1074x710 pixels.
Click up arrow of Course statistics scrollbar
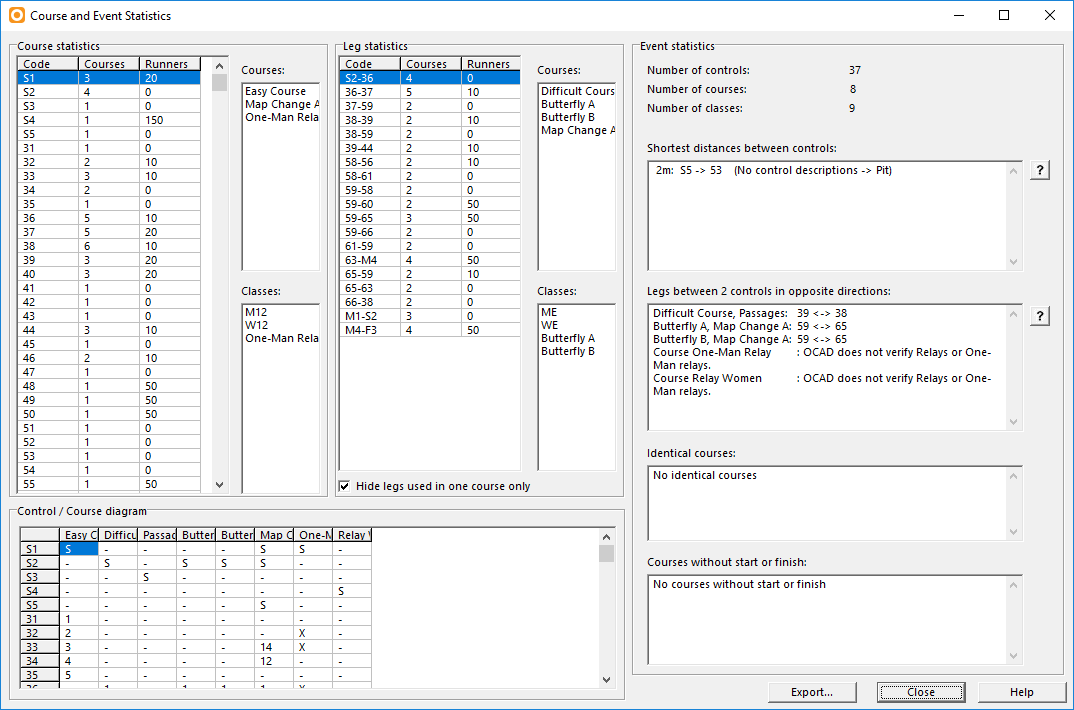pos(219,66)
